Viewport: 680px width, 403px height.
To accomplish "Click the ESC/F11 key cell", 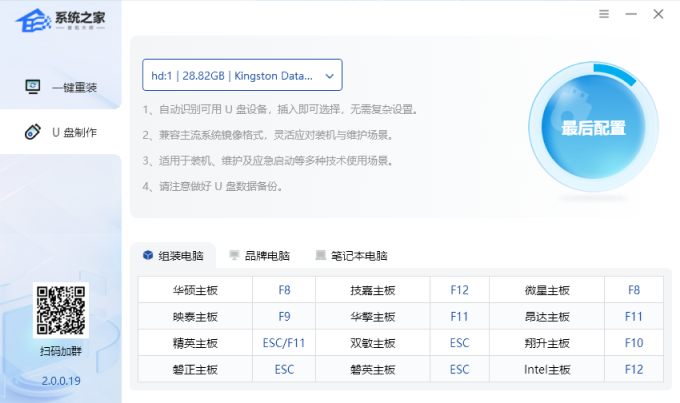I will 284,343.
